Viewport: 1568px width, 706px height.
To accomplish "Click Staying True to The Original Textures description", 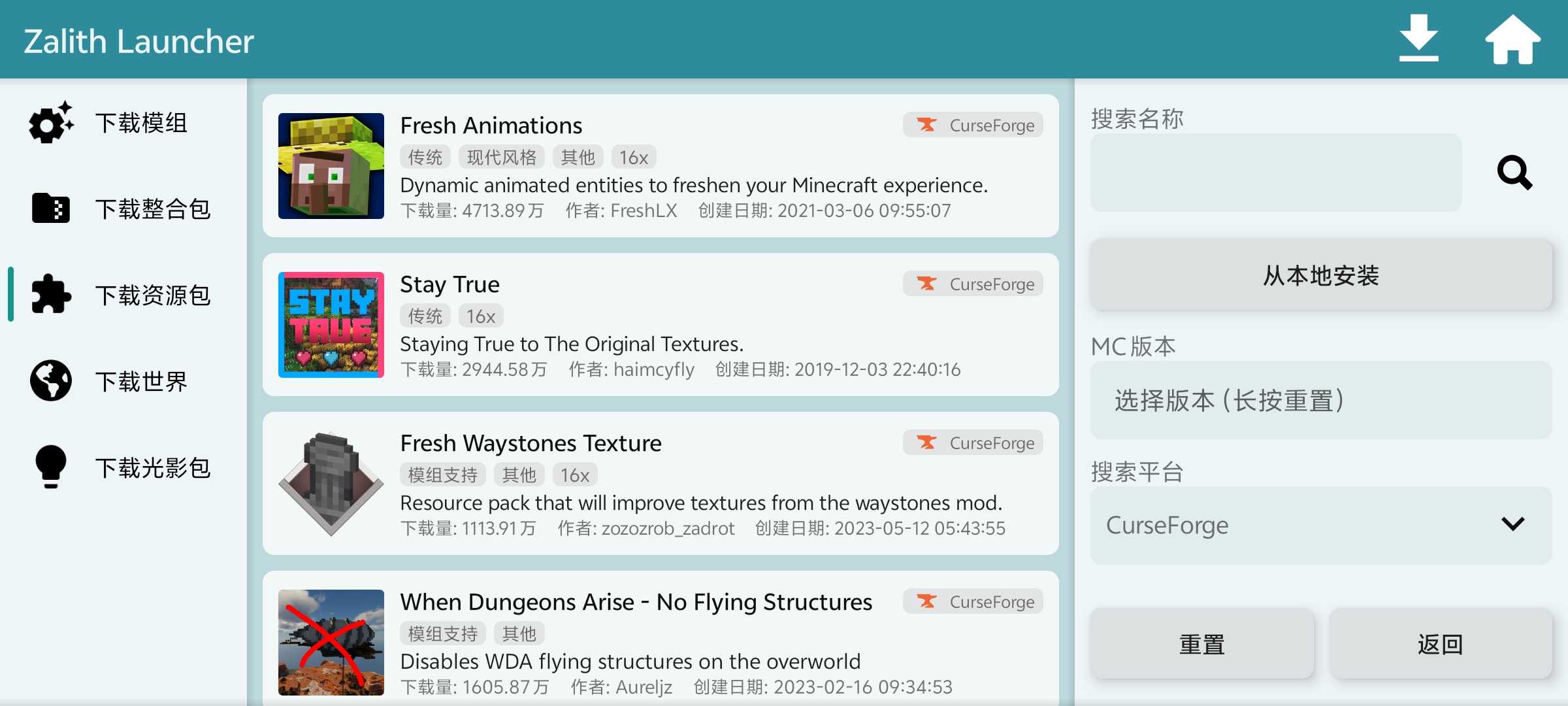I will coord(572,344).
